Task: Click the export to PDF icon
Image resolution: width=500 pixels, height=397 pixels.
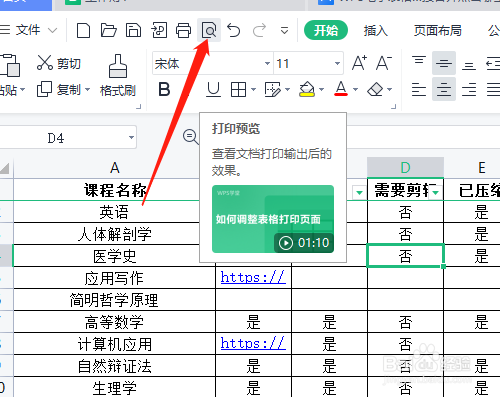Action: [x=159, y=30]
